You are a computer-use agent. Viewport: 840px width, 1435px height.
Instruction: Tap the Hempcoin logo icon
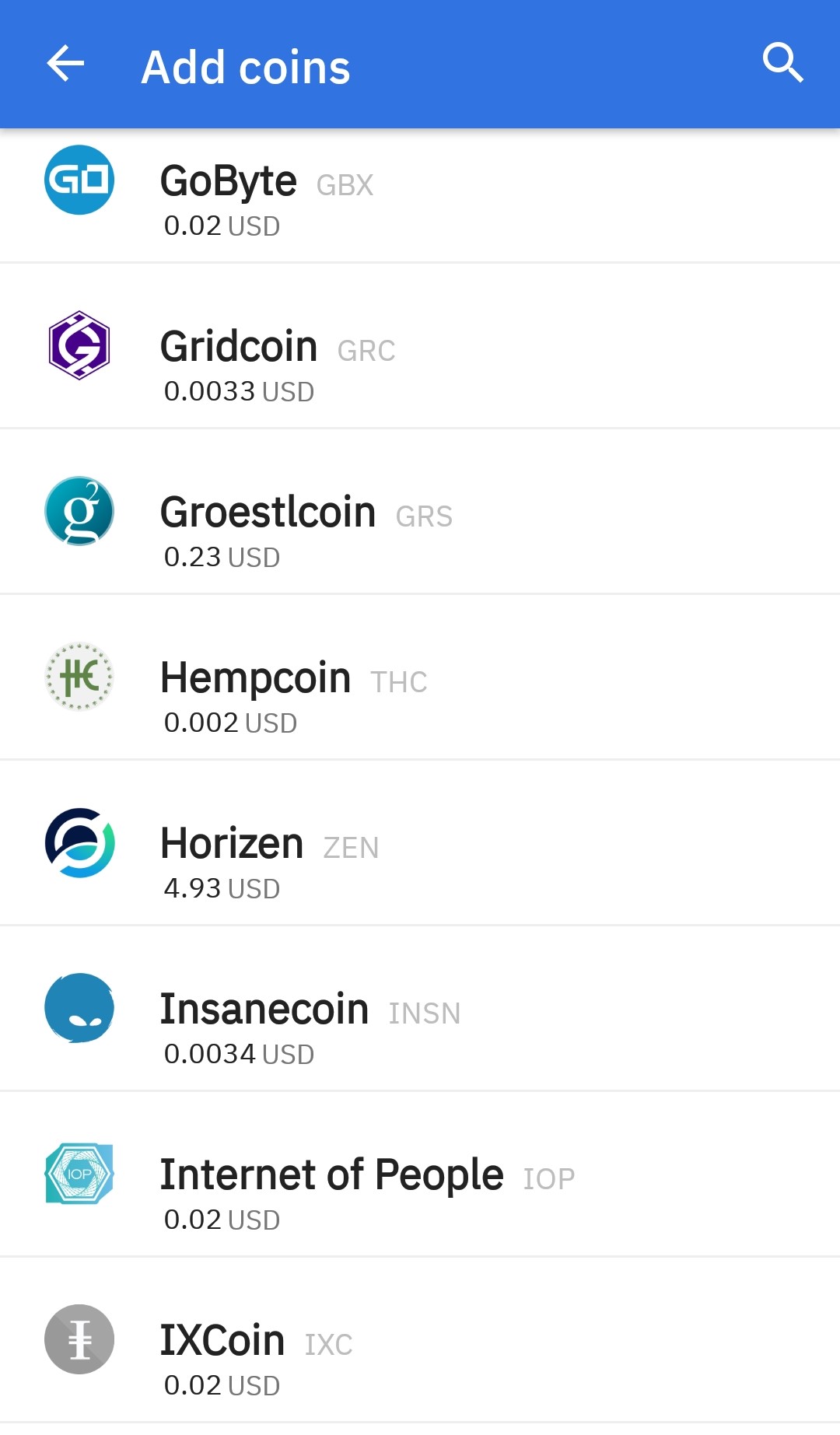[x=79, y=677]
